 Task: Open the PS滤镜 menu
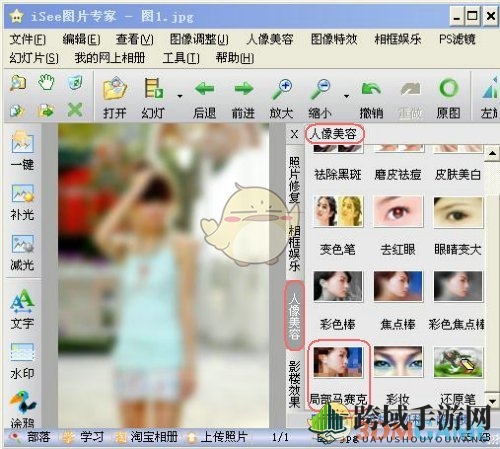457,39
